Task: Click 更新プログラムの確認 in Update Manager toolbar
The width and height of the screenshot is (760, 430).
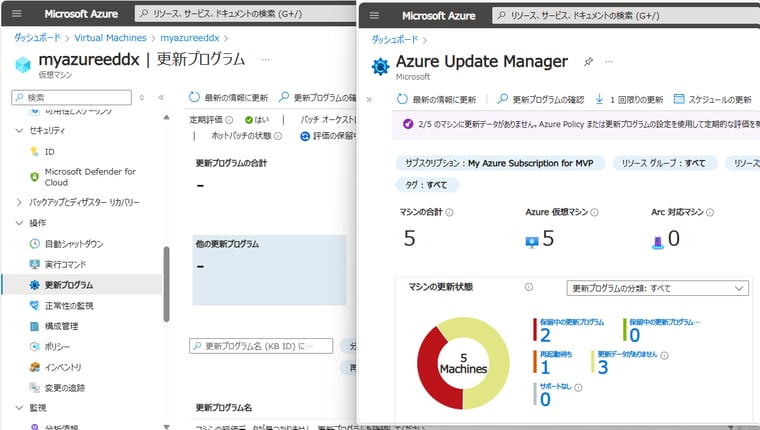Action: (x=541, y=99)
